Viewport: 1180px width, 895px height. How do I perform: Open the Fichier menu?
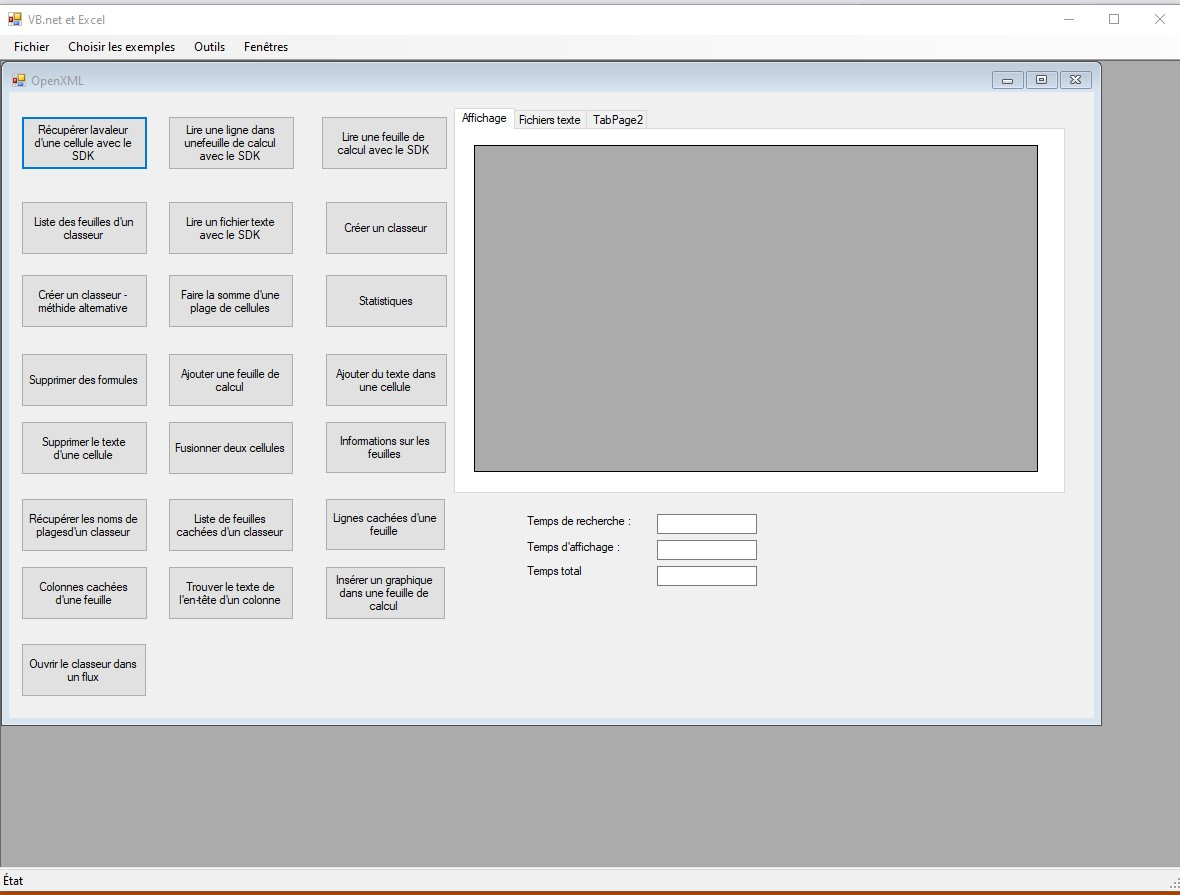(32, 47)
